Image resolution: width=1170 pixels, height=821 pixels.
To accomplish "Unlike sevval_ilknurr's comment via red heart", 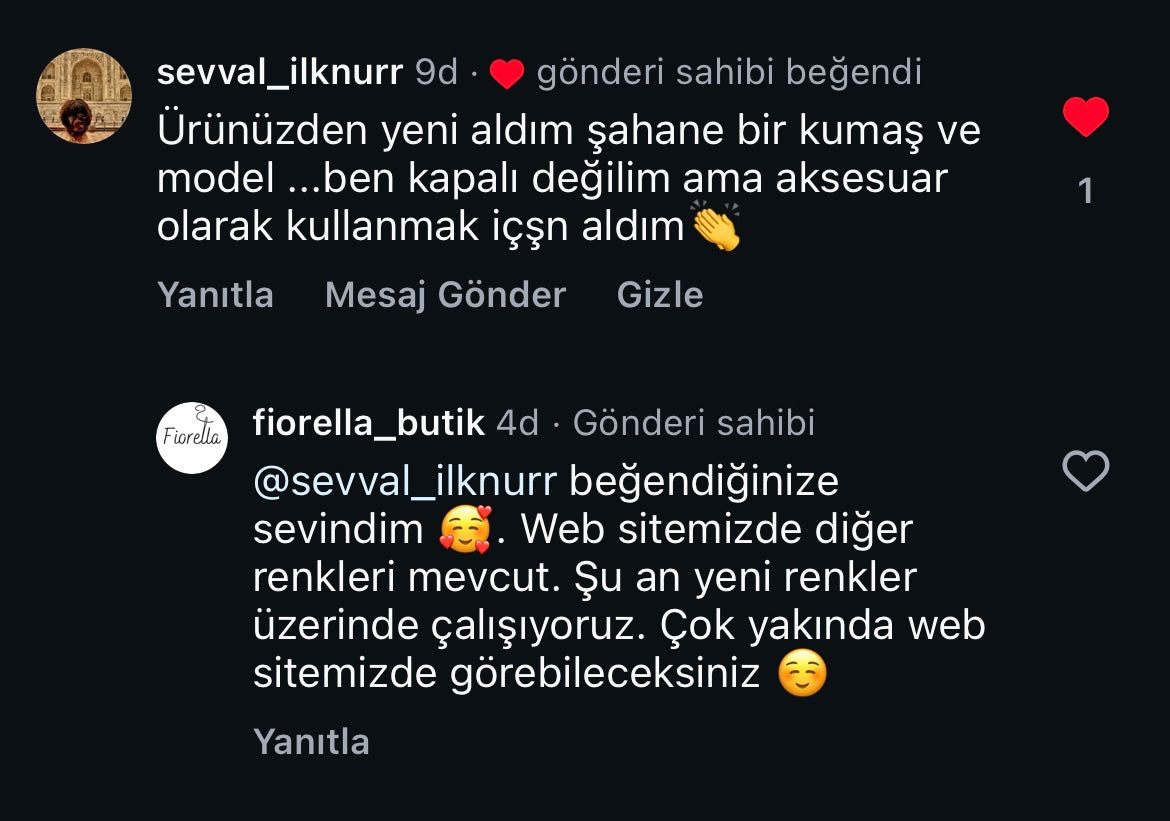I will [x=1086, y=117].
